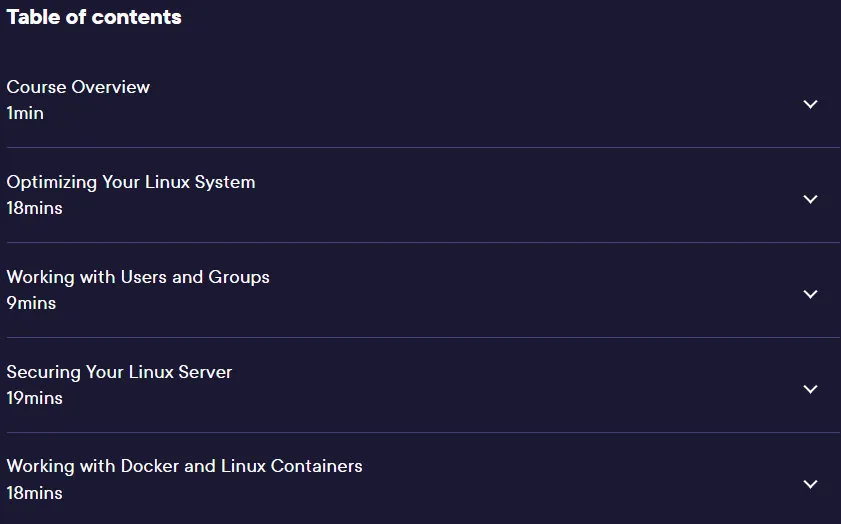Screen dimensions: 841x524
Task: Click the Table of contents heading
Action: 94,17
